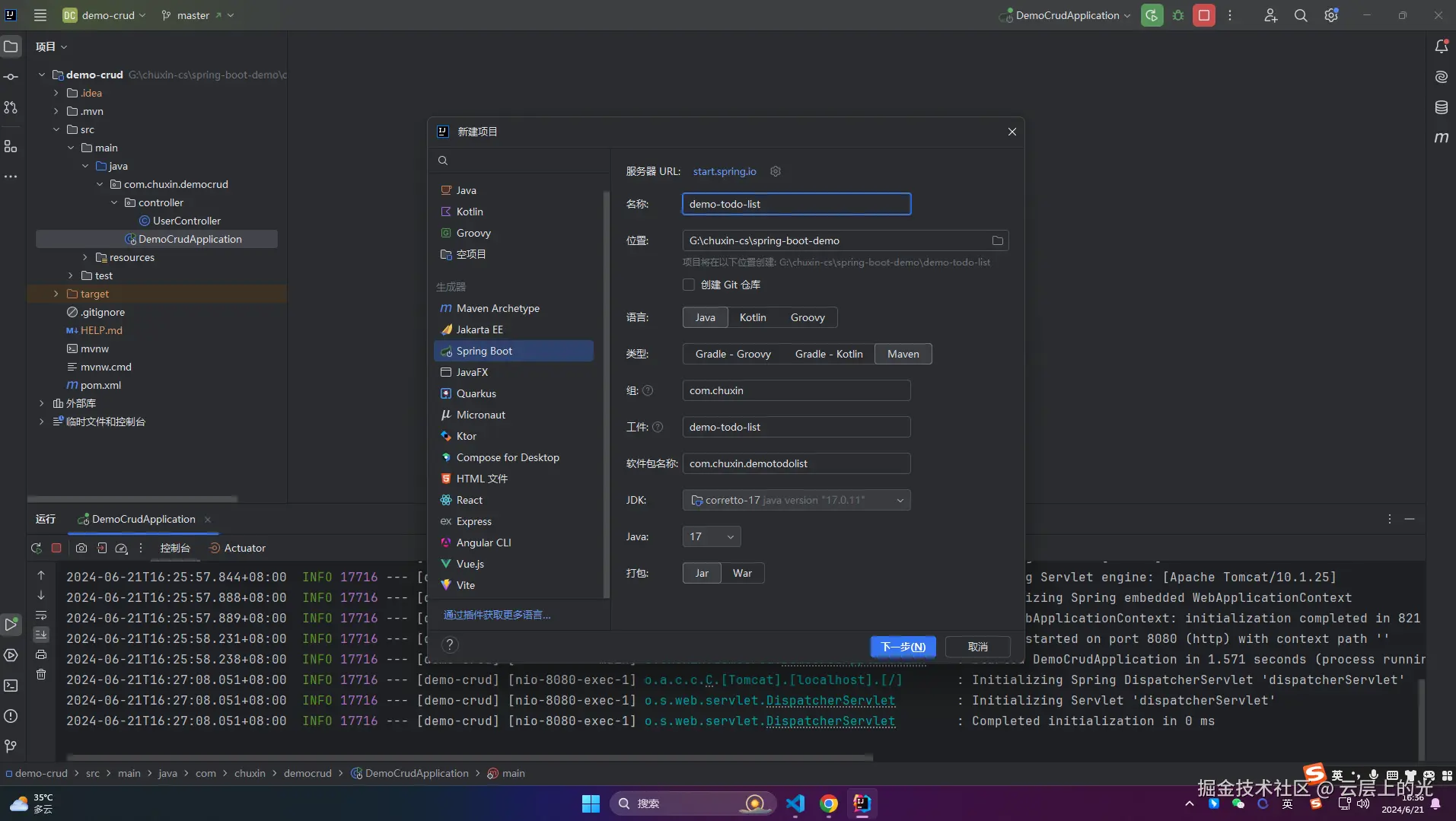Open the demo-crud project dropdown
The image size is (1456, 821).
(104, 15)
